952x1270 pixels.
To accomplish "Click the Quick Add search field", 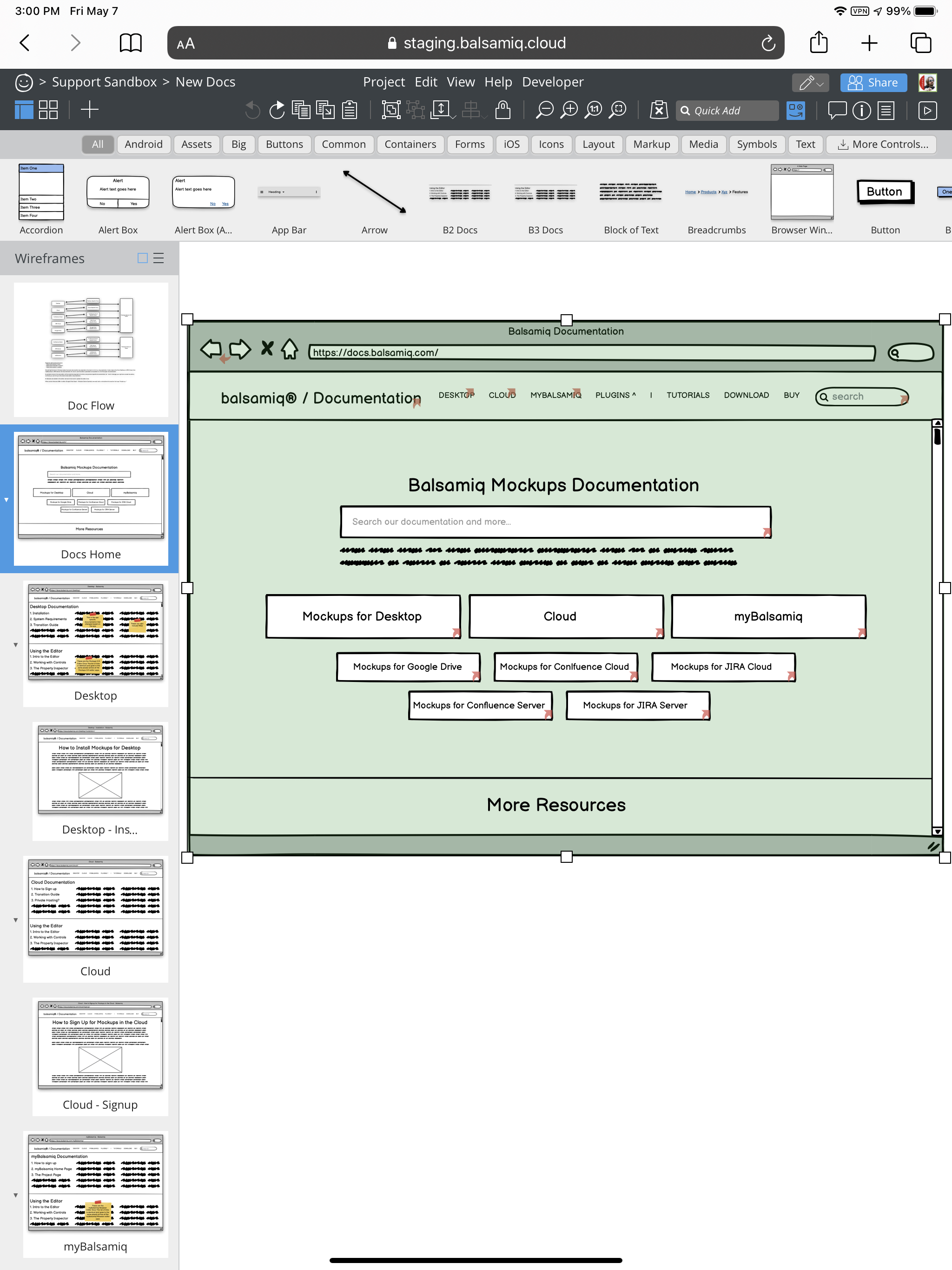I will (727, 110).
